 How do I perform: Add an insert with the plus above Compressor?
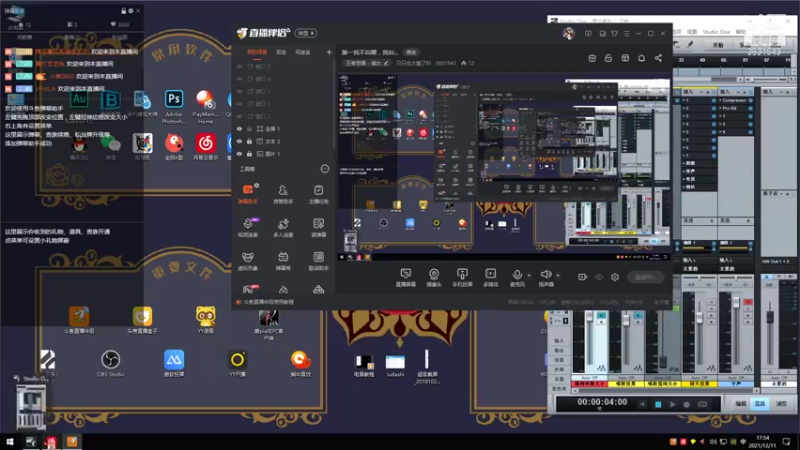(x=744, y=92)
